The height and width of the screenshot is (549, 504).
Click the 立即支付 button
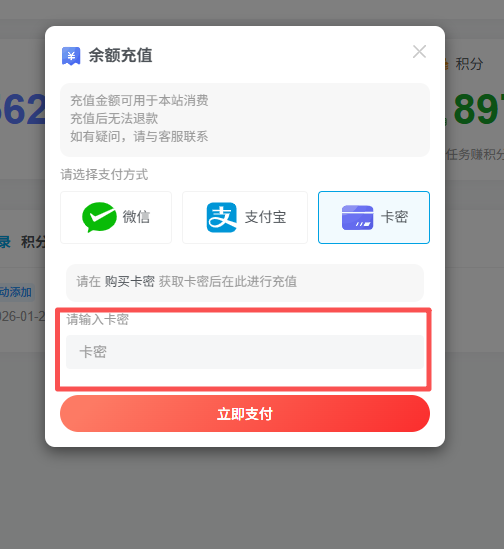coord(245,414)
